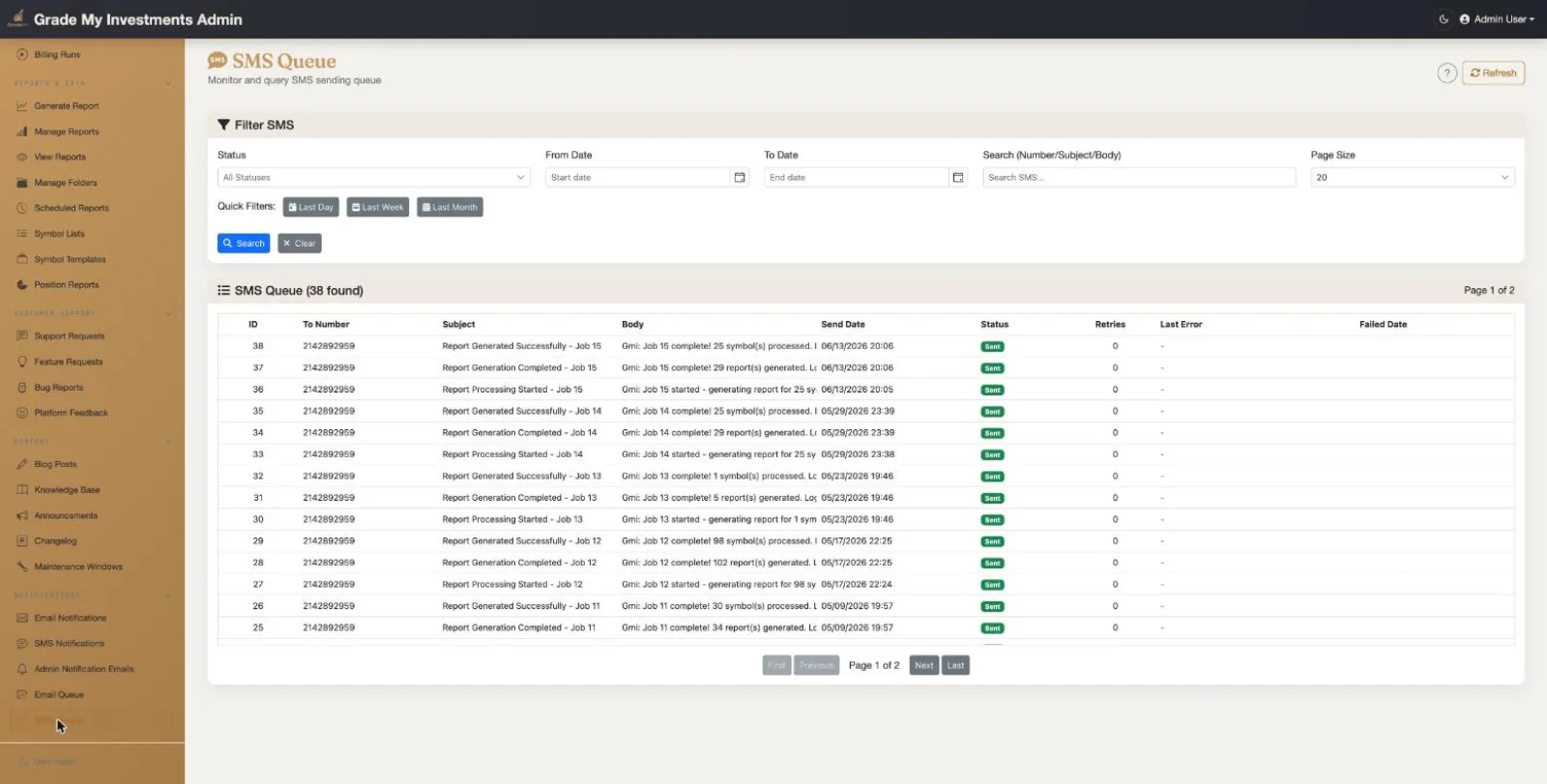1547x784 pixels.
Task: Click the To Date calendar icon
Action: point(958,178)
